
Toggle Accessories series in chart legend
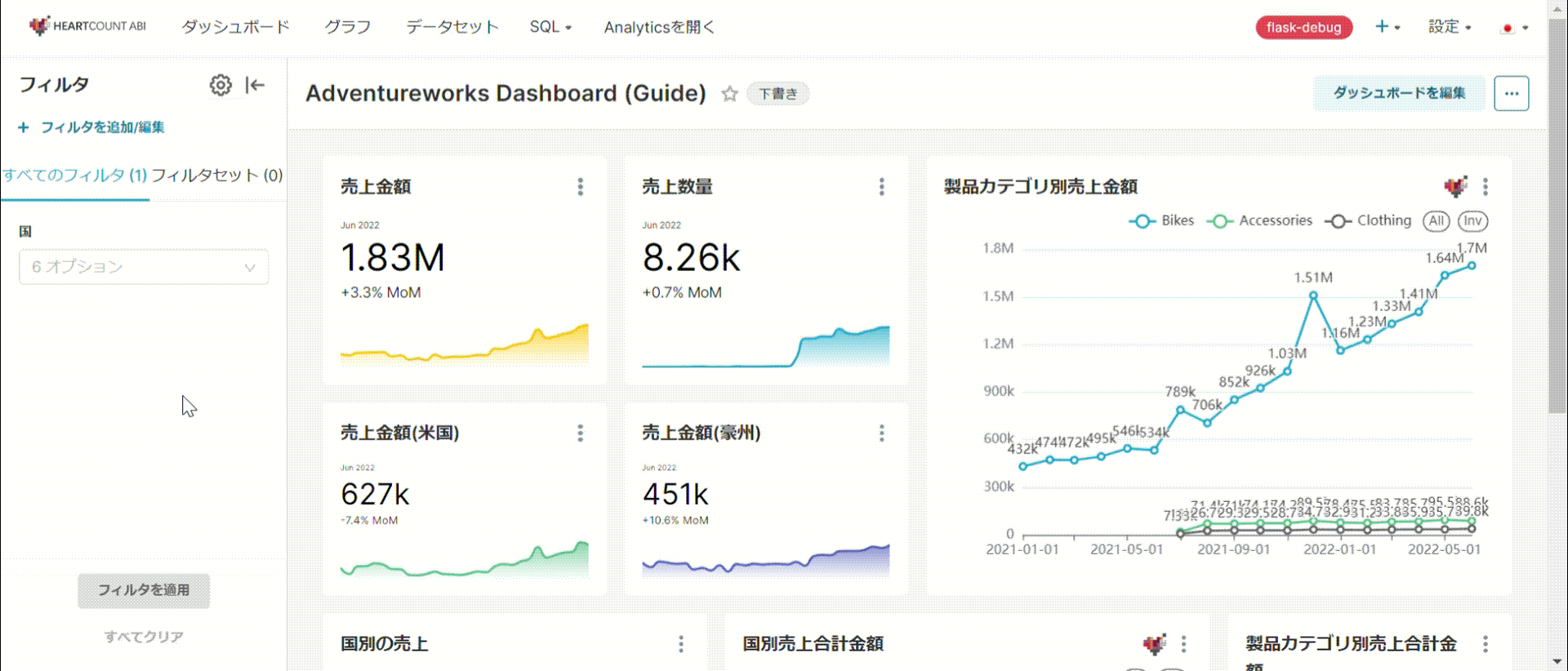[x=1260, y=221]
